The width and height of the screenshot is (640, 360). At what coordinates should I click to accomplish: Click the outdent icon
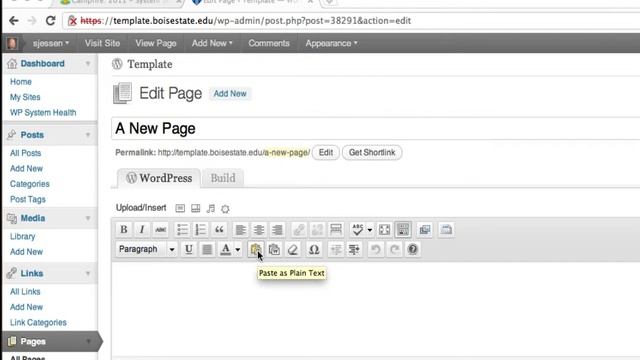(x=336, y=249)
